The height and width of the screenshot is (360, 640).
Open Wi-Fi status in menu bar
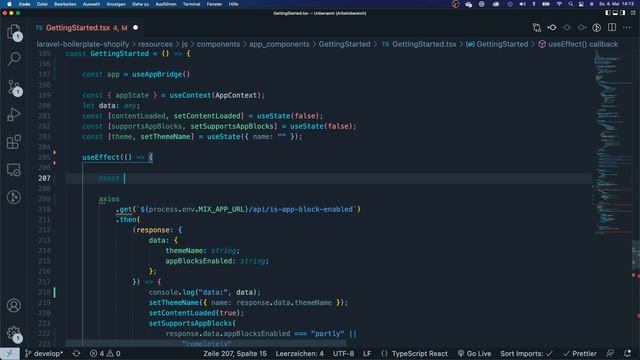point(559,4)
